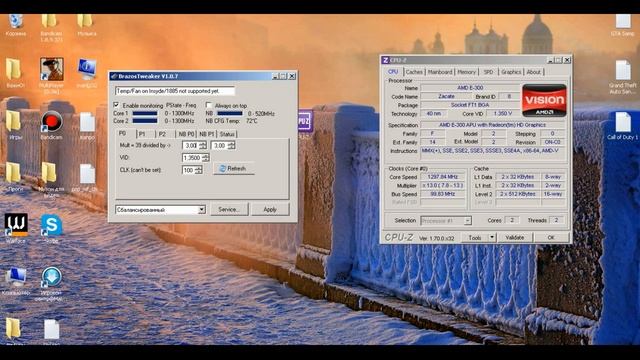Click the 'Socket FT1 BGA' Package value
640x360 pixels.
(x=470, y=105)
